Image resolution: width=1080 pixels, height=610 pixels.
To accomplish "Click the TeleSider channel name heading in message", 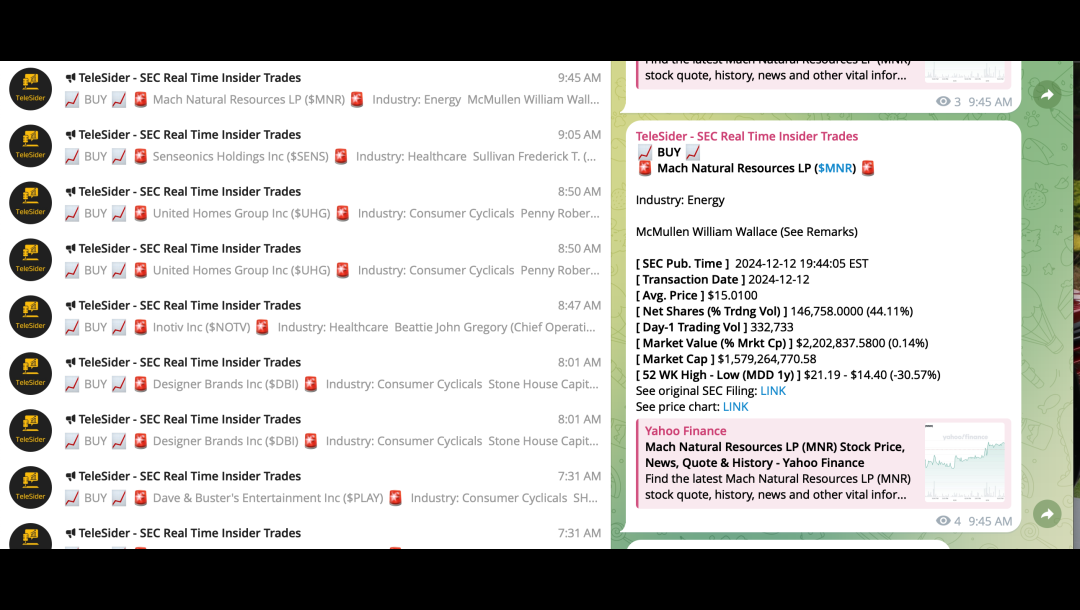I will click(747, 136).
